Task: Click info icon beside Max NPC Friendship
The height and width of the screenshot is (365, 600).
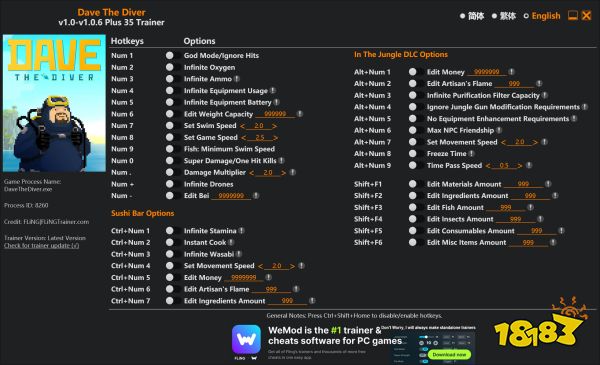Action: click(499, 130)
